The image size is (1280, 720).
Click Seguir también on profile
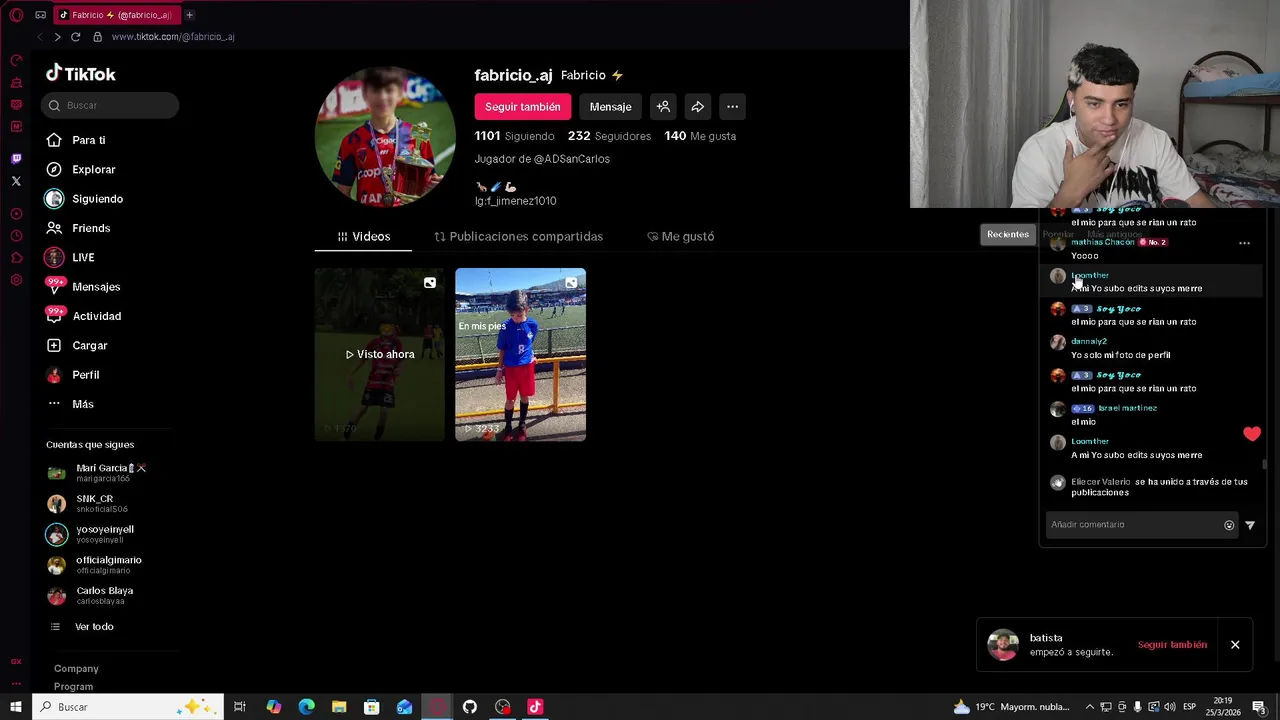click(x=523, y=107)
